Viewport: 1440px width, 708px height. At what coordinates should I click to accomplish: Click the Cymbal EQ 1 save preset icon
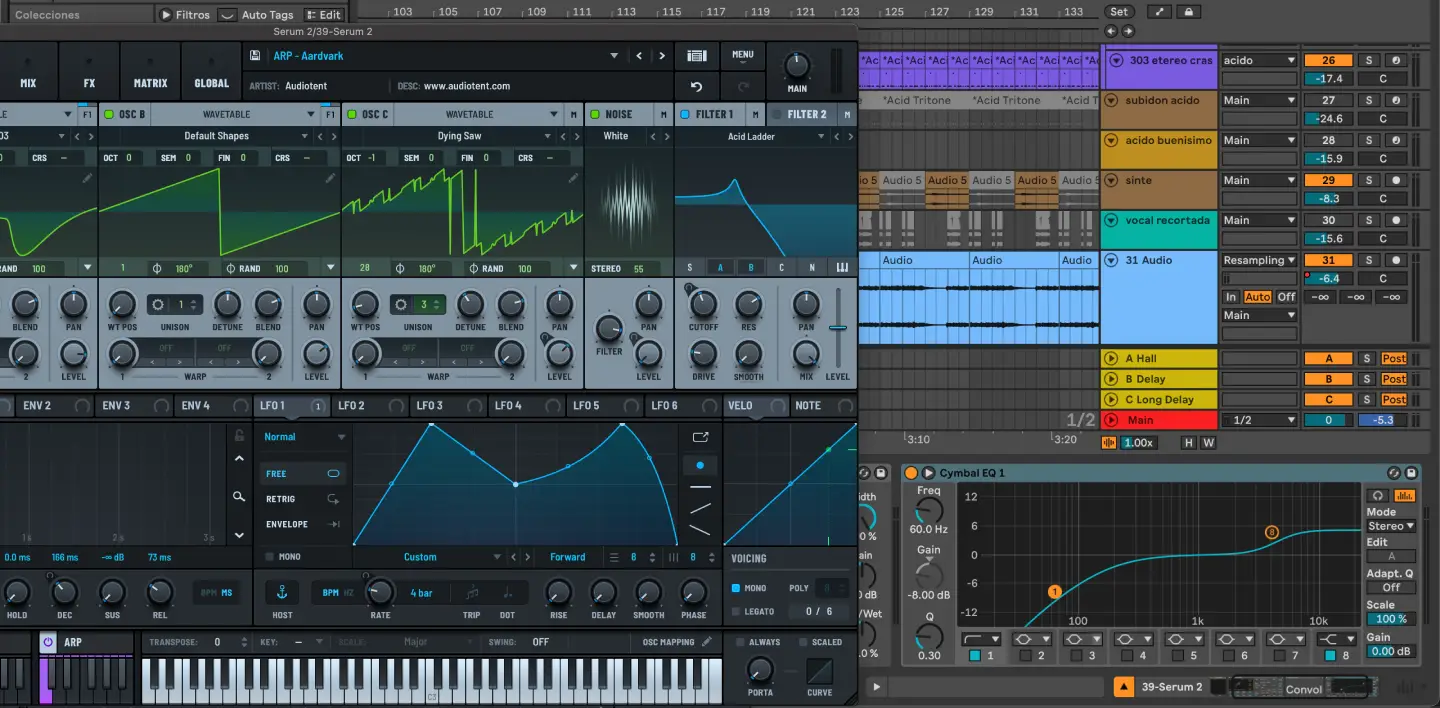point(1411,473)
